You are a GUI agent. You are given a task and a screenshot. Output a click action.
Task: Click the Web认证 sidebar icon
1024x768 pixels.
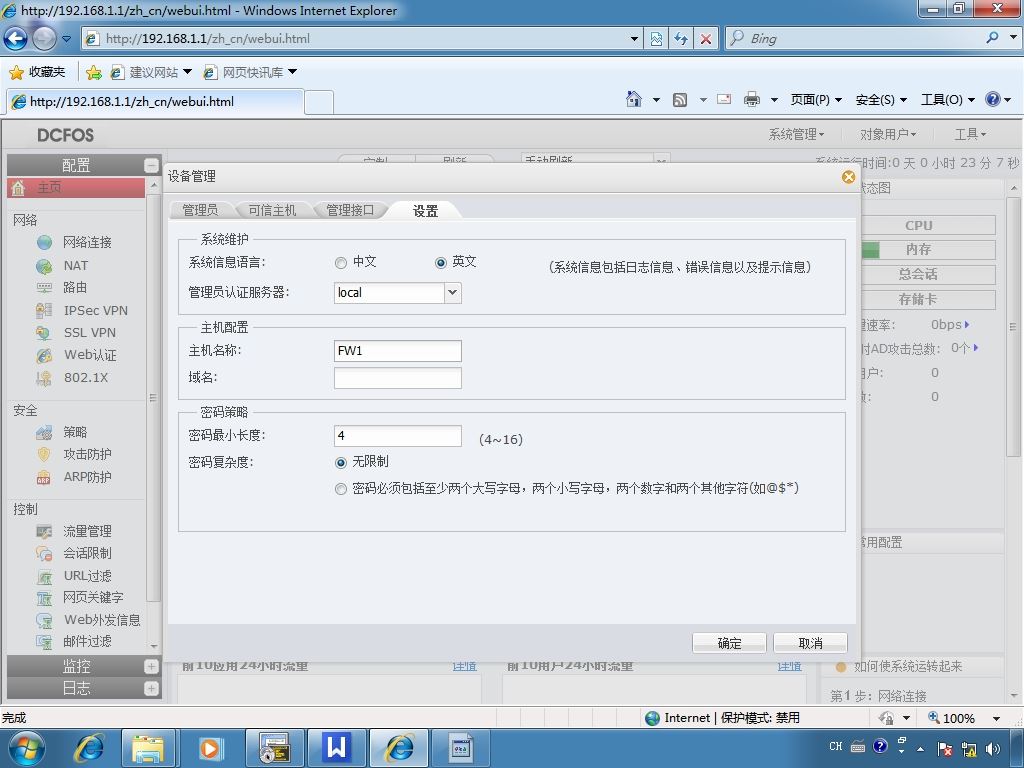[44, 355]
